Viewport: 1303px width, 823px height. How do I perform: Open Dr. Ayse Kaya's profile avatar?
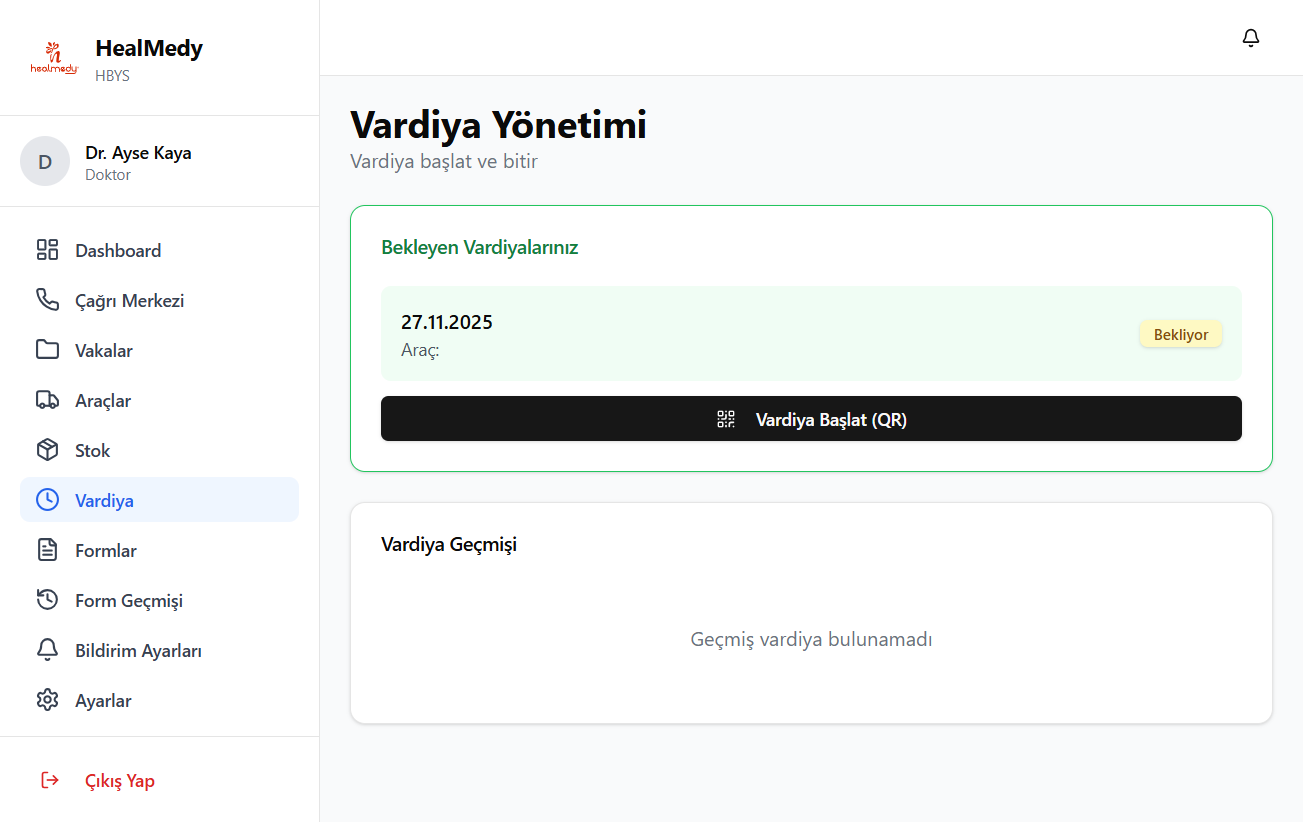pos(45,160)
